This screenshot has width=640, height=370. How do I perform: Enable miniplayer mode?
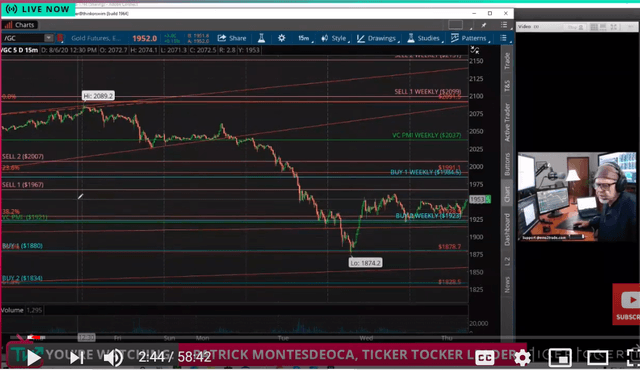[x=560, y=358]
